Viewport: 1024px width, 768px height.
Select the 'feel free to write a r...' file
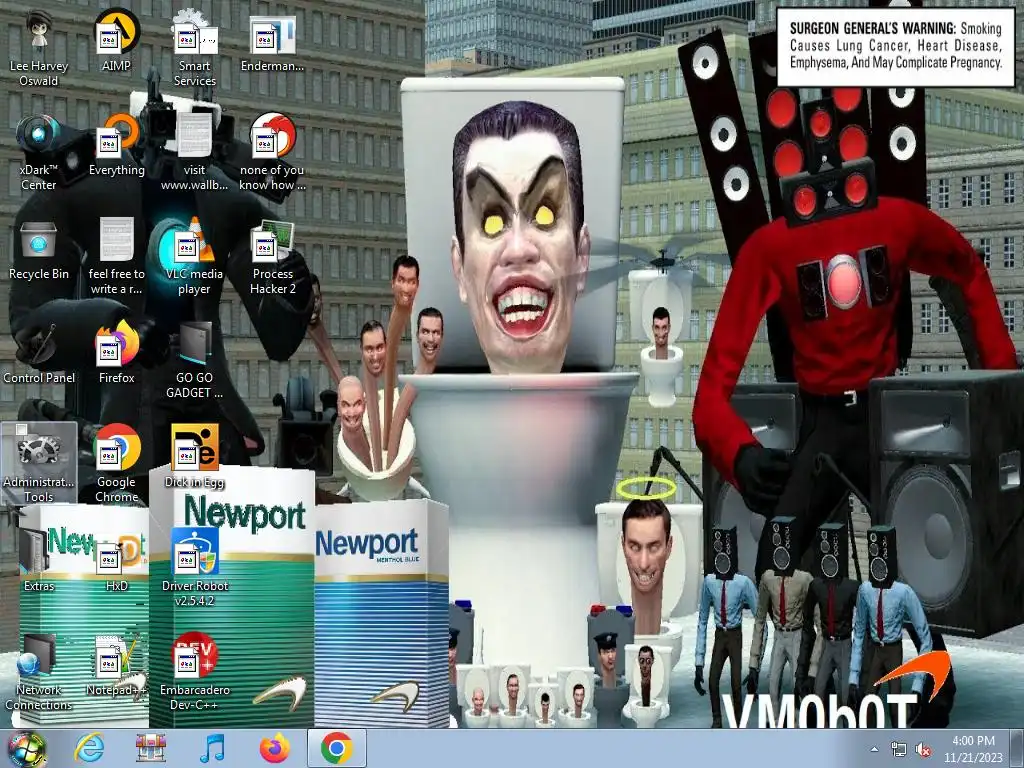pyautogui.click(x=116, y=257)
